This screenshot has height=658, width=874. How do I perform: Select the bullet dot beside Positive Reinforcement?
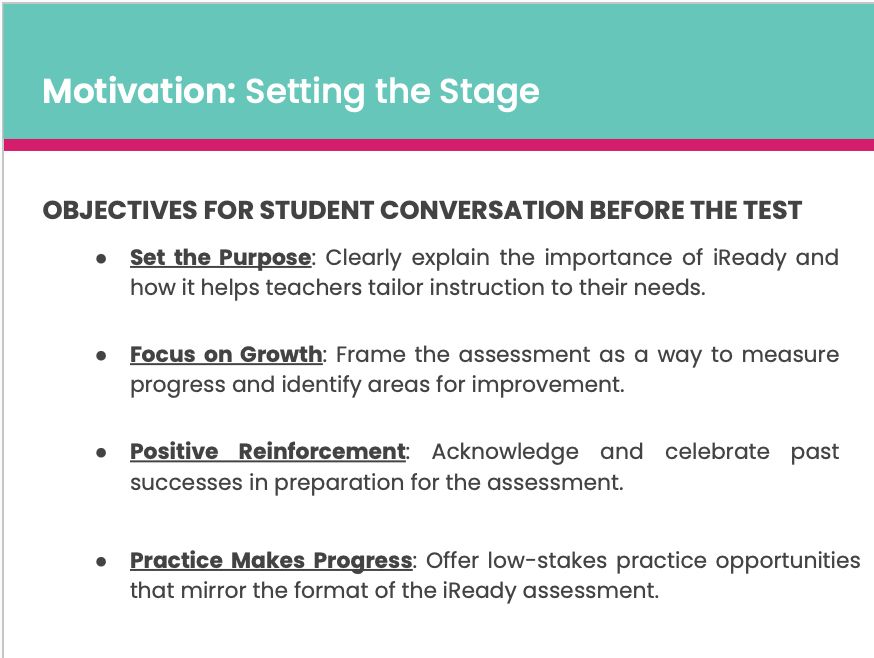[101, 452]
